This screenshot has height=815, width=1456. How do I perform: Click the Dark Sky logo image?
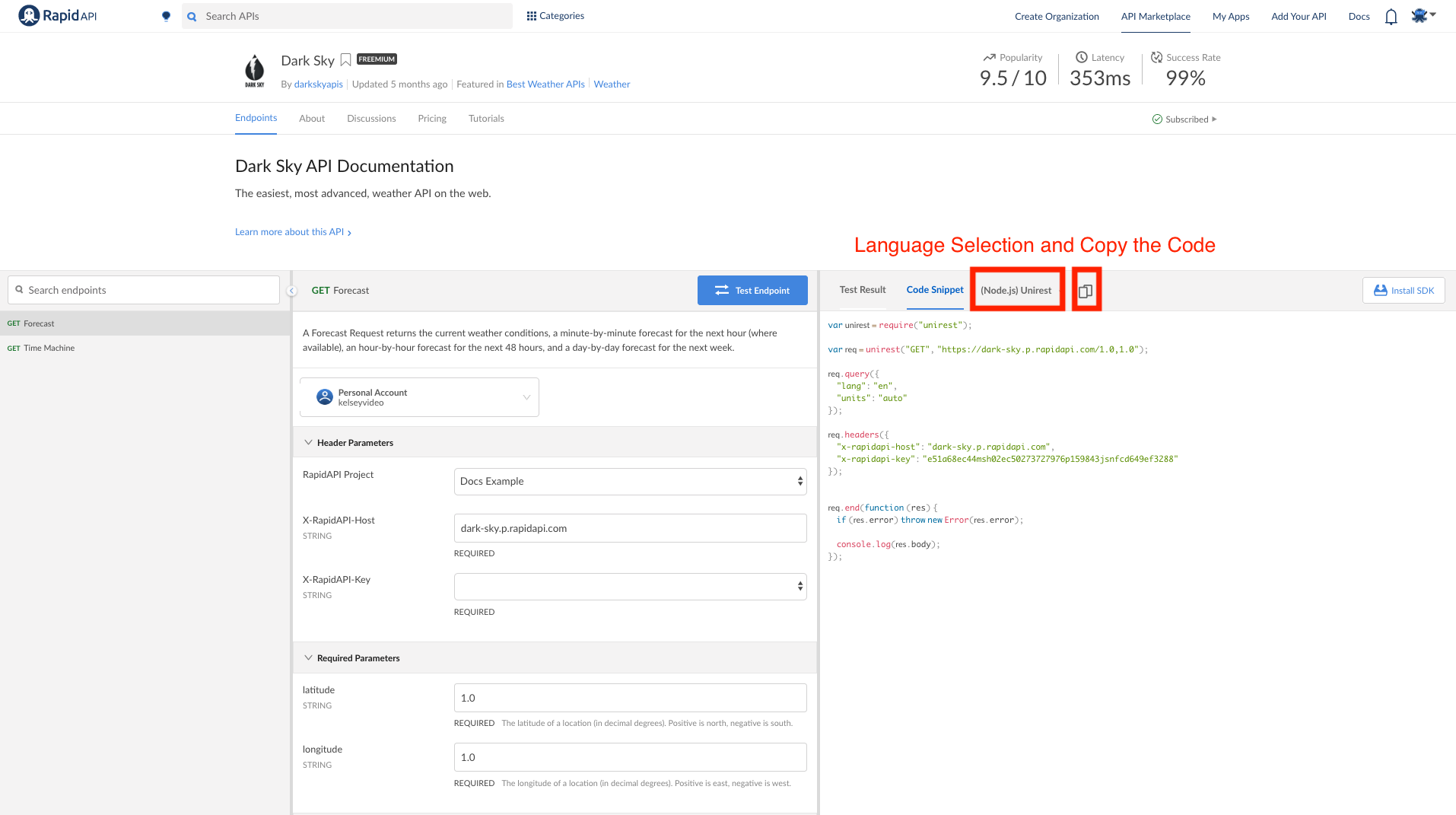pos(255,71)
